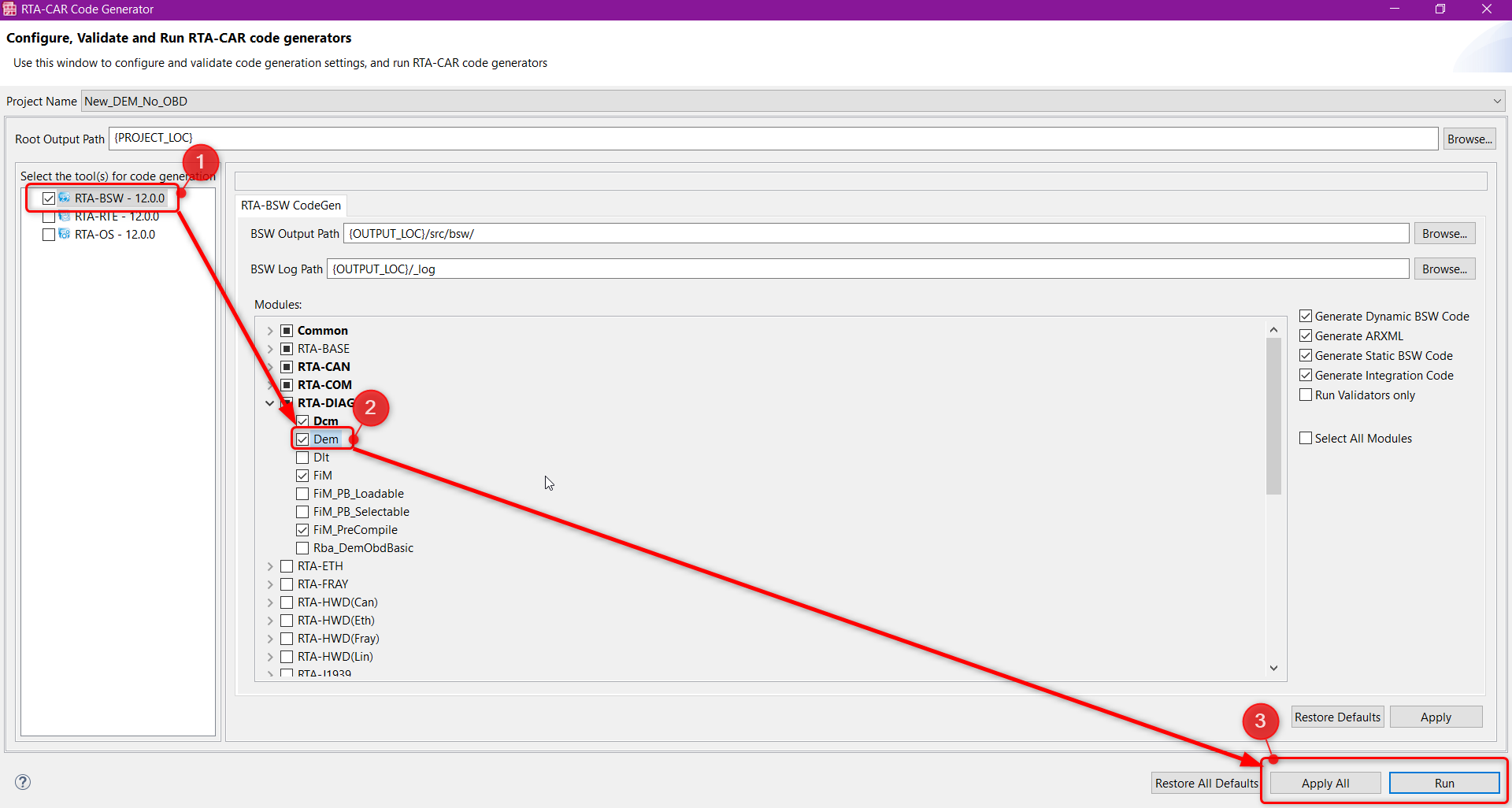1512x808 pixels.
Task: Expand the RTA-HWD(Fray) module node
Action: point(270,639)
